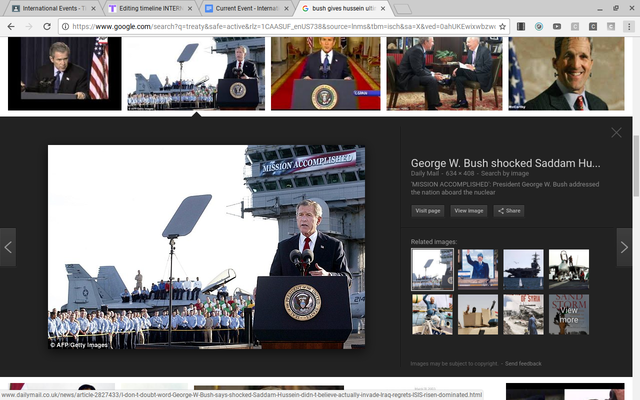Open first related image of carrier podium speech
Image resolution: width=640 pixels, height=400 pixels.
click(x=432, y=269)
